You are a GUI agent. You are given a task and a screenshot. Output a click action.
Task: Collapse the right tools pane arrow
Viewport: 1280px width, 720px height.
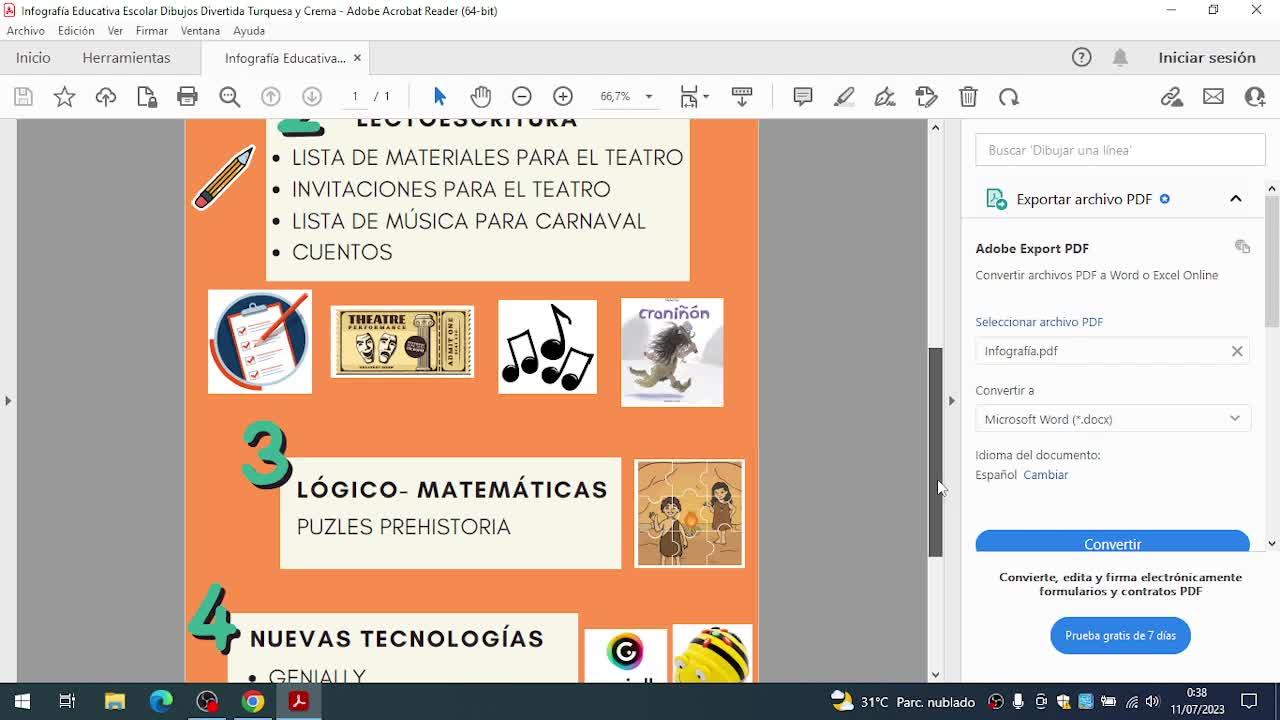[x=951, y=400]
